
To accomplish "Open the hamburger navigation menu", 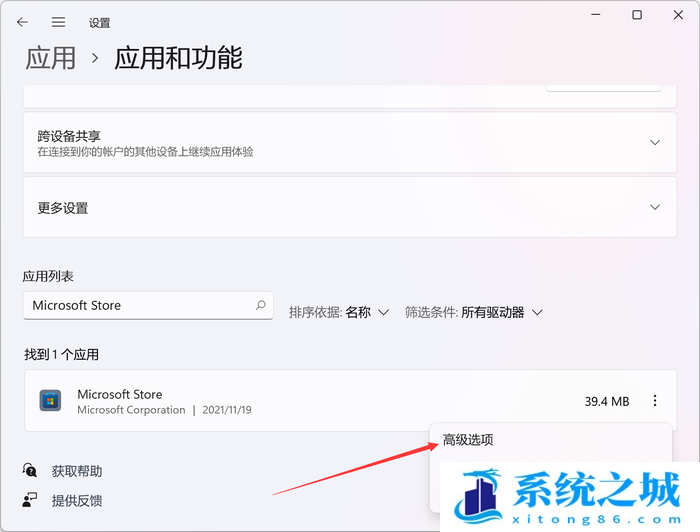I will click(x=58, y=21).
